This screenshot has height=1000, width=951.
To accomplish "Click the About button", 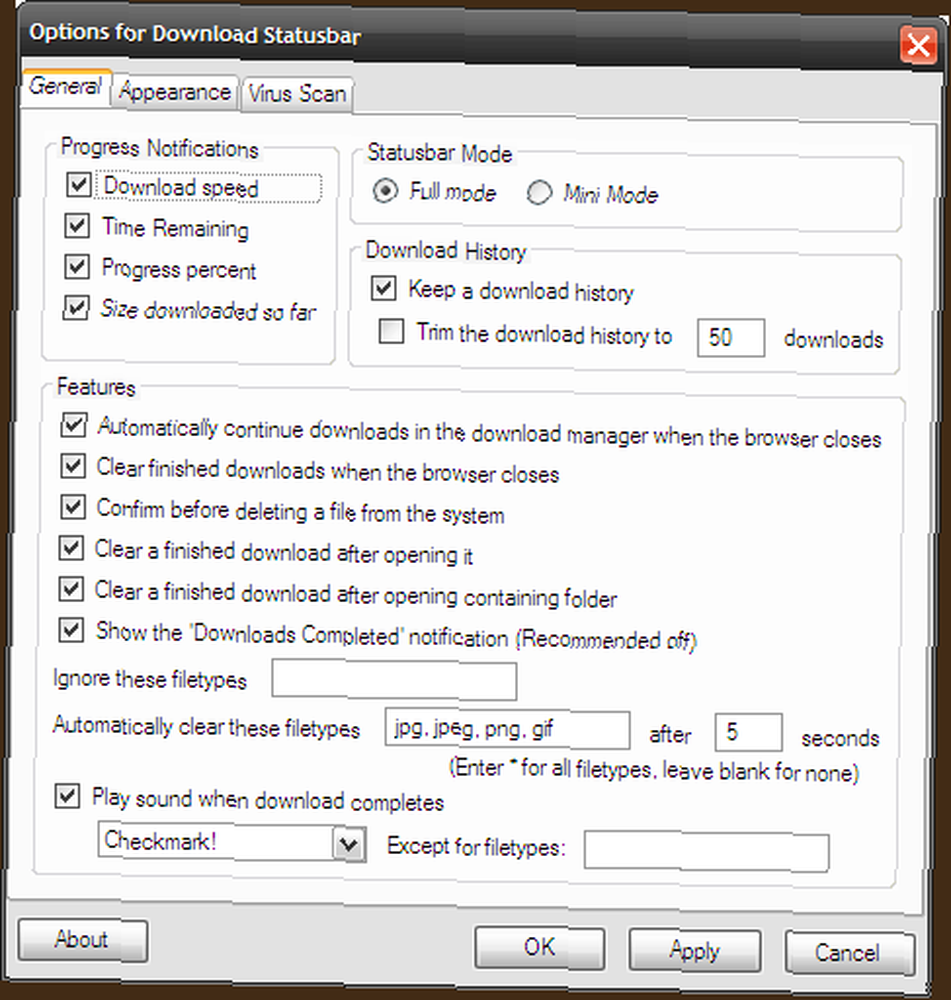I will (x=83, y=940).
